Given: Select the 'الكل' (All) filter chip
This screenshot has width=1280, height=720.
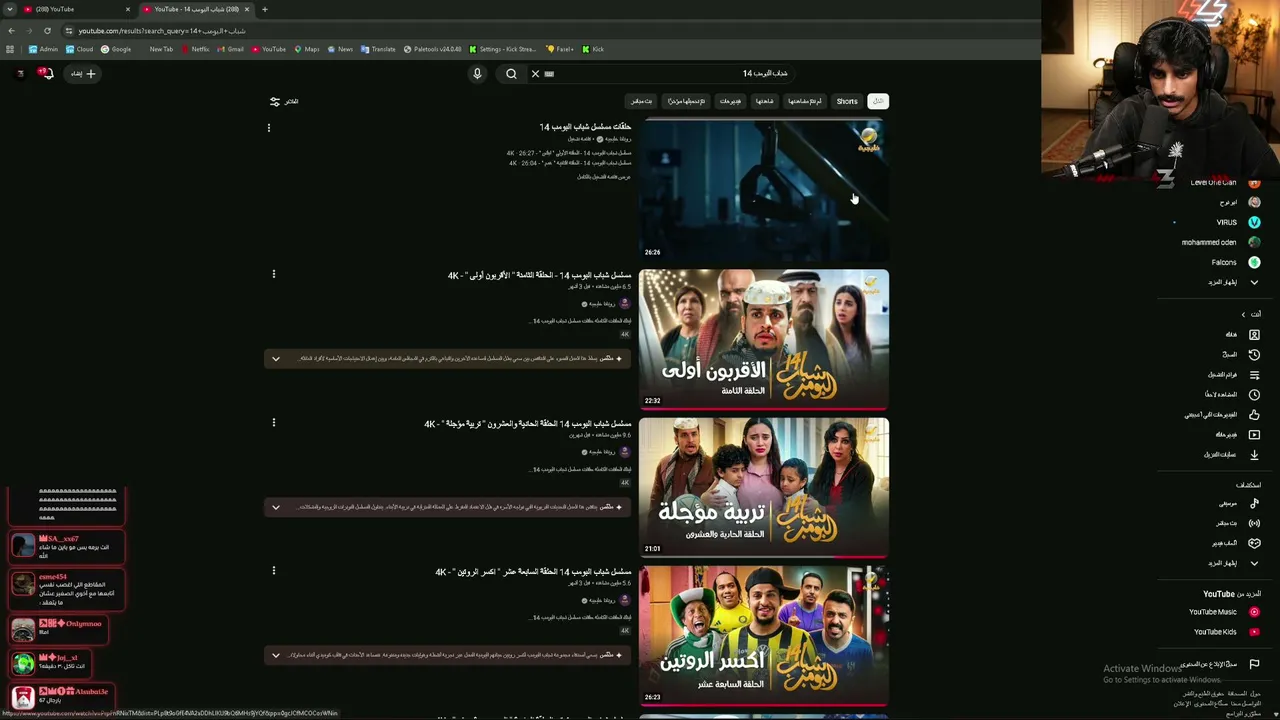Looking at the screenshot, I should coord(878,101).
